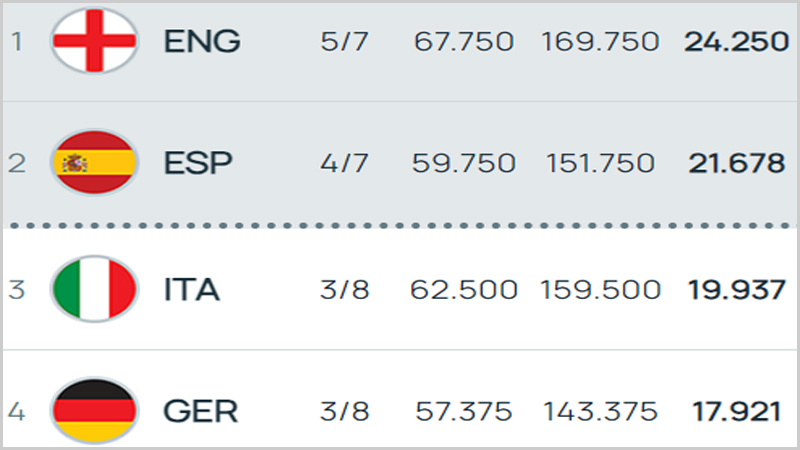The image size is (800, 450).
Task: Select Spain's total coefficient 21.678
Action: click(737, 163)
